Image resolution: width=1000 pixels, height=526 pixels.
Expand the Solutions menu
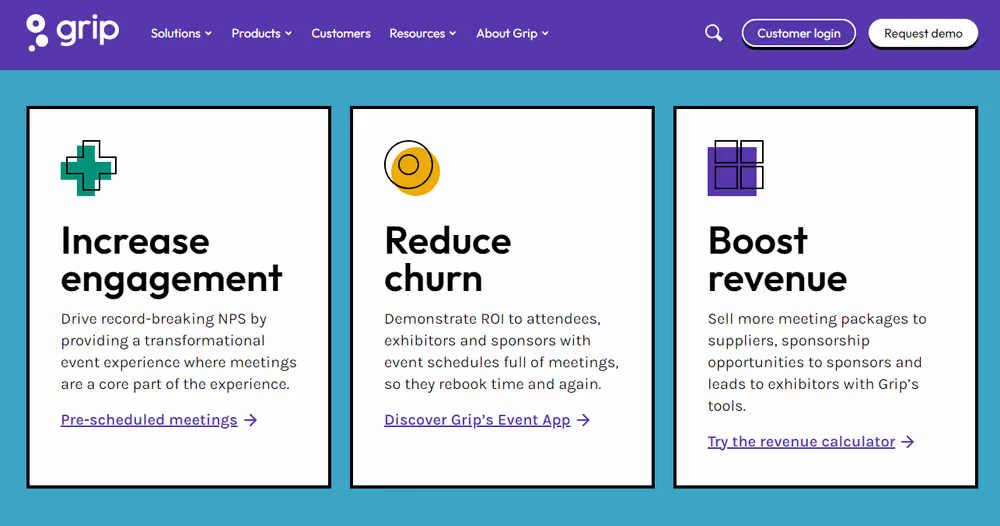click(181, 33)
